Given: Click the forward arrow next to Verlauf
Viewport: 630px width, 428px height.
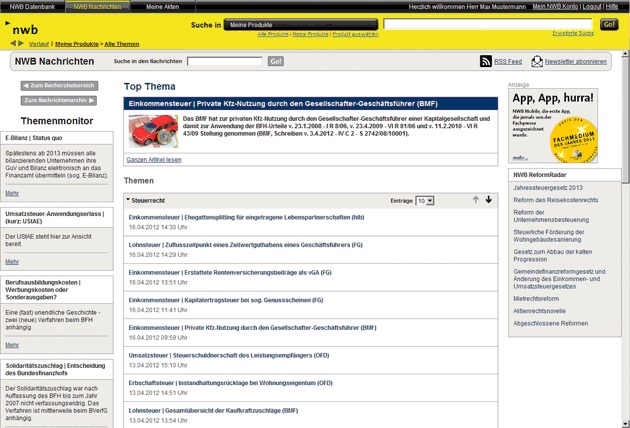Looking at the screenshot, I should pyautogui.click(x=22, y=44).
